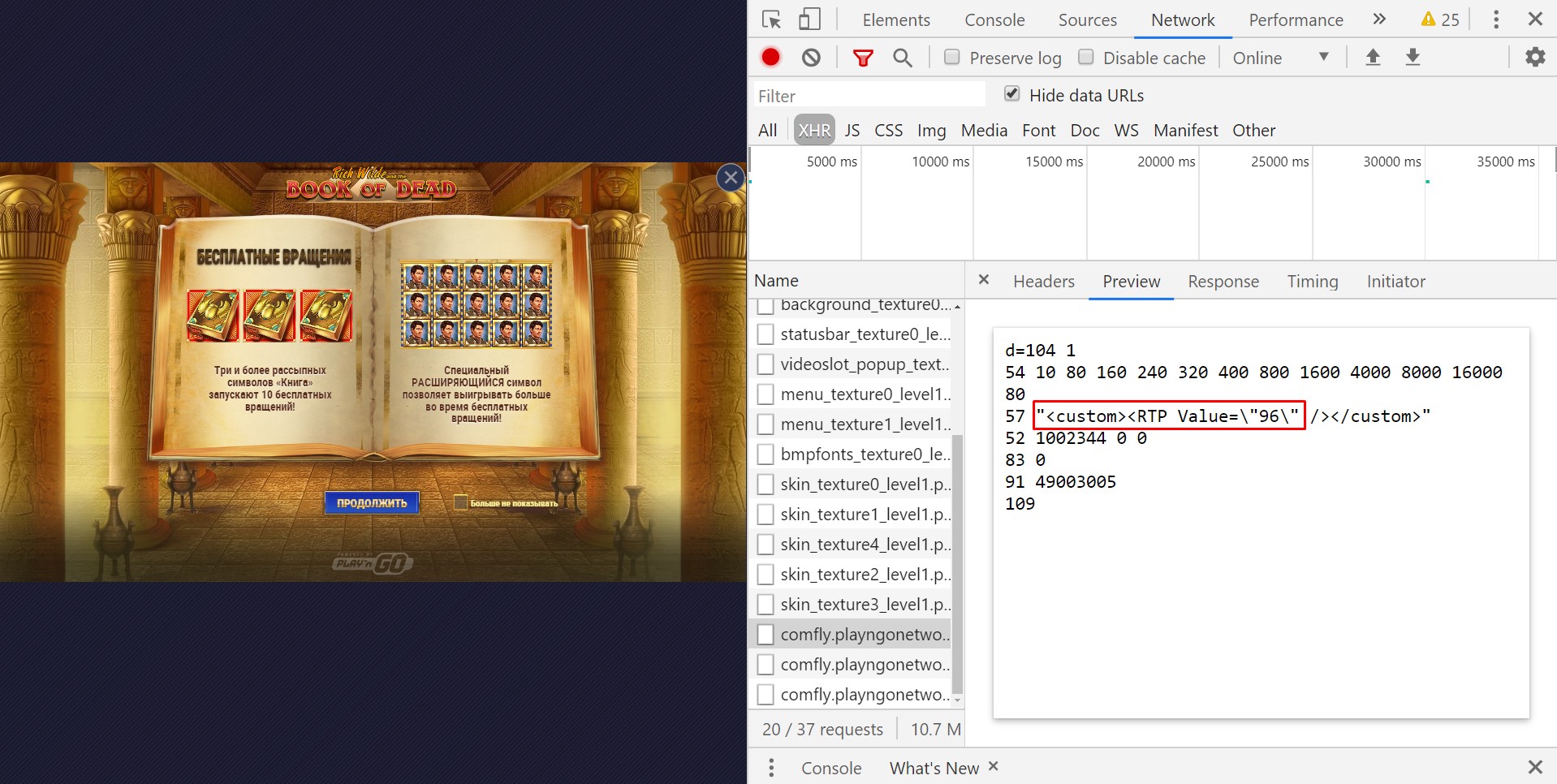Open network settings gear icon
This screenshot has height=784, width=1557.
(x=1535, y=57)
